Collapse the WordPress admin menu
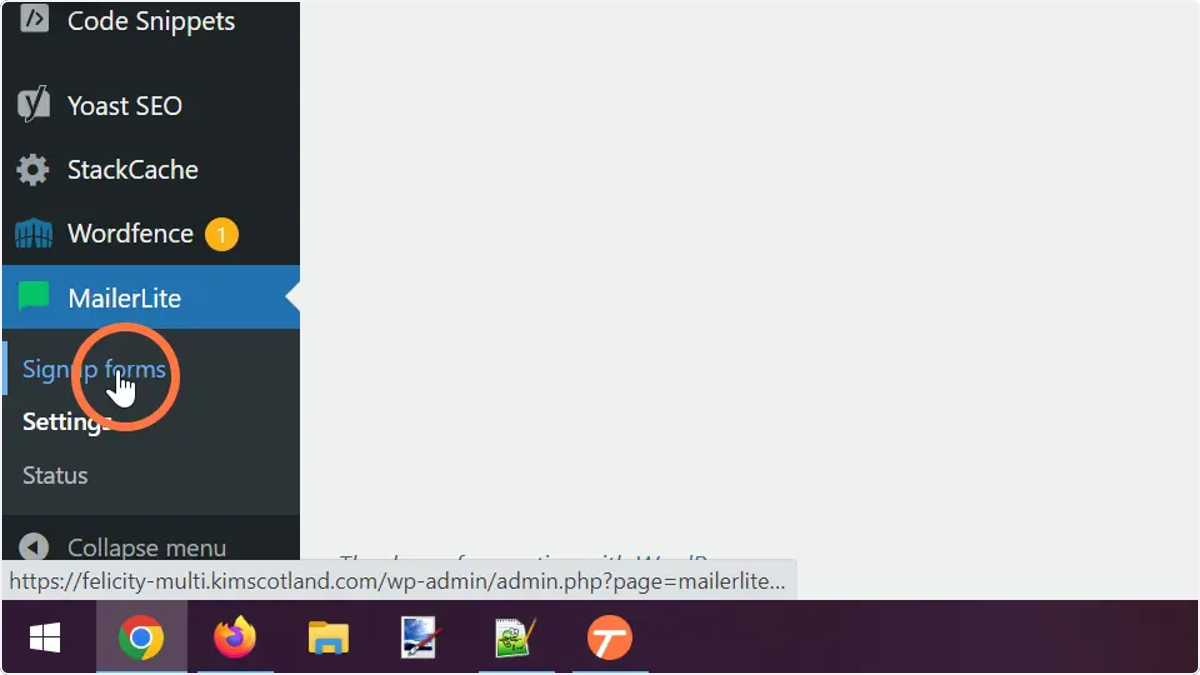The height and width of the screenshot is (675, 1200). click(x=150, y=547)
